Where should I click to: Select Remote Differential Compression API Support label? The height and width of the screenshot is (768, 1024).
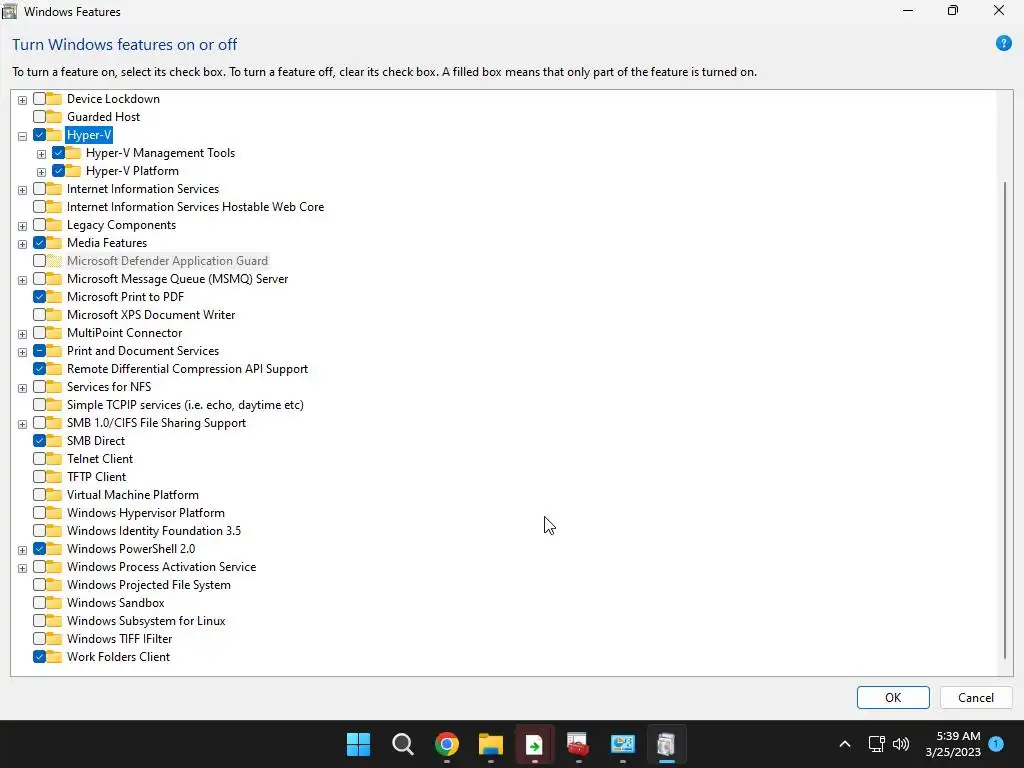coord(187,368)
